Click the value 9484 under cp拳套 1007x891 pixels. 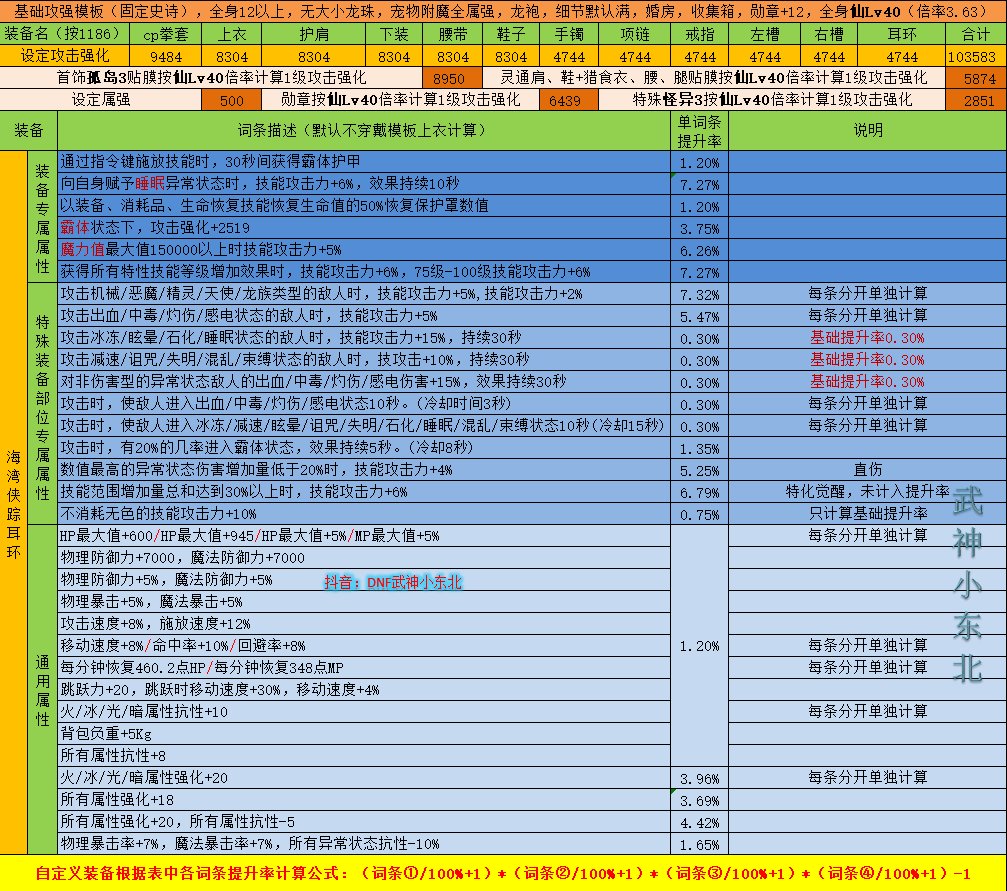coord(165,57)
